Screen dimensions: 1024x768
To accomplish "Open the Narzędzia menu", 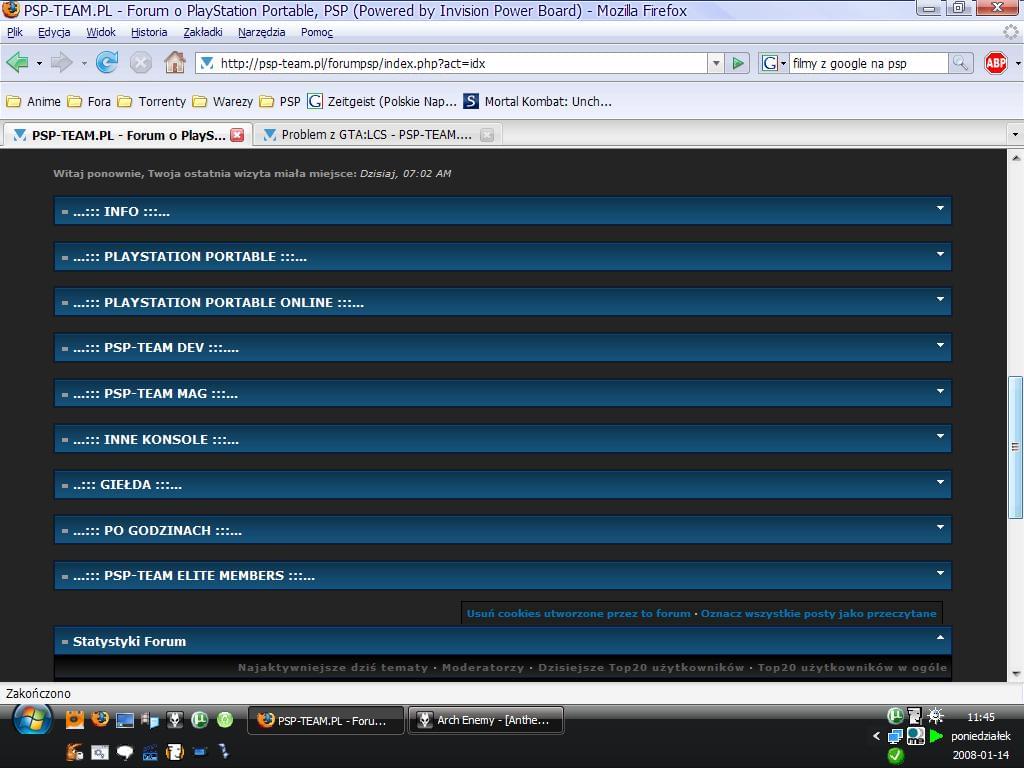I will coord(262,32).
